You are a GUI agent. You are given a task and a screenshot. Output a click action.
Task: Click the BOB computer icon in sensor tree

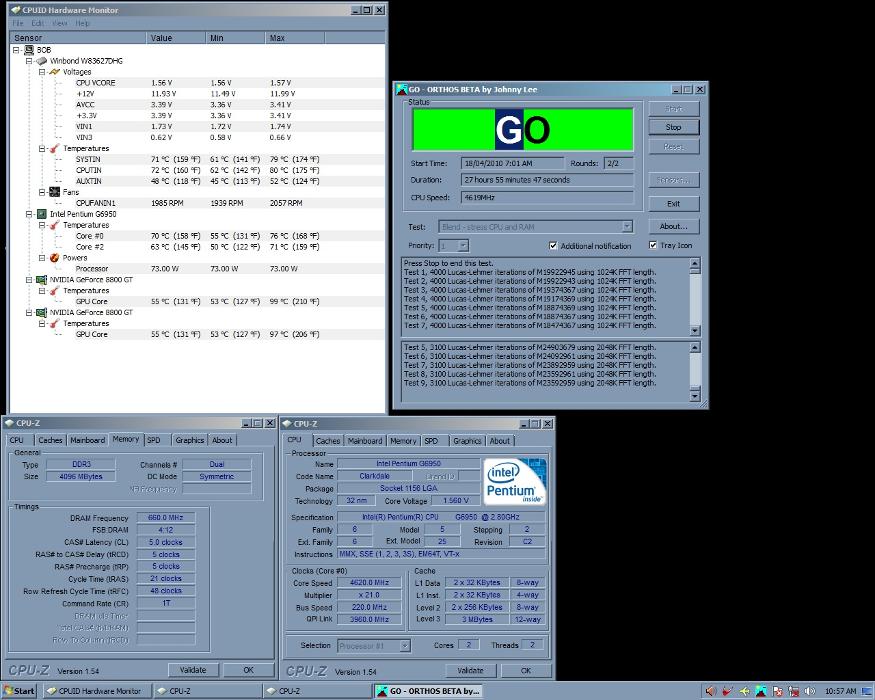[29, 50]
